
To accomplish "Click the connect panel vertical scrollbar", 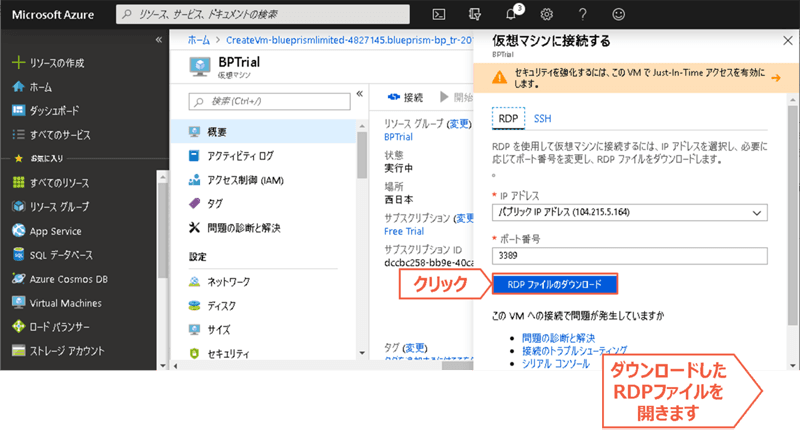I will tap(792, 214).
